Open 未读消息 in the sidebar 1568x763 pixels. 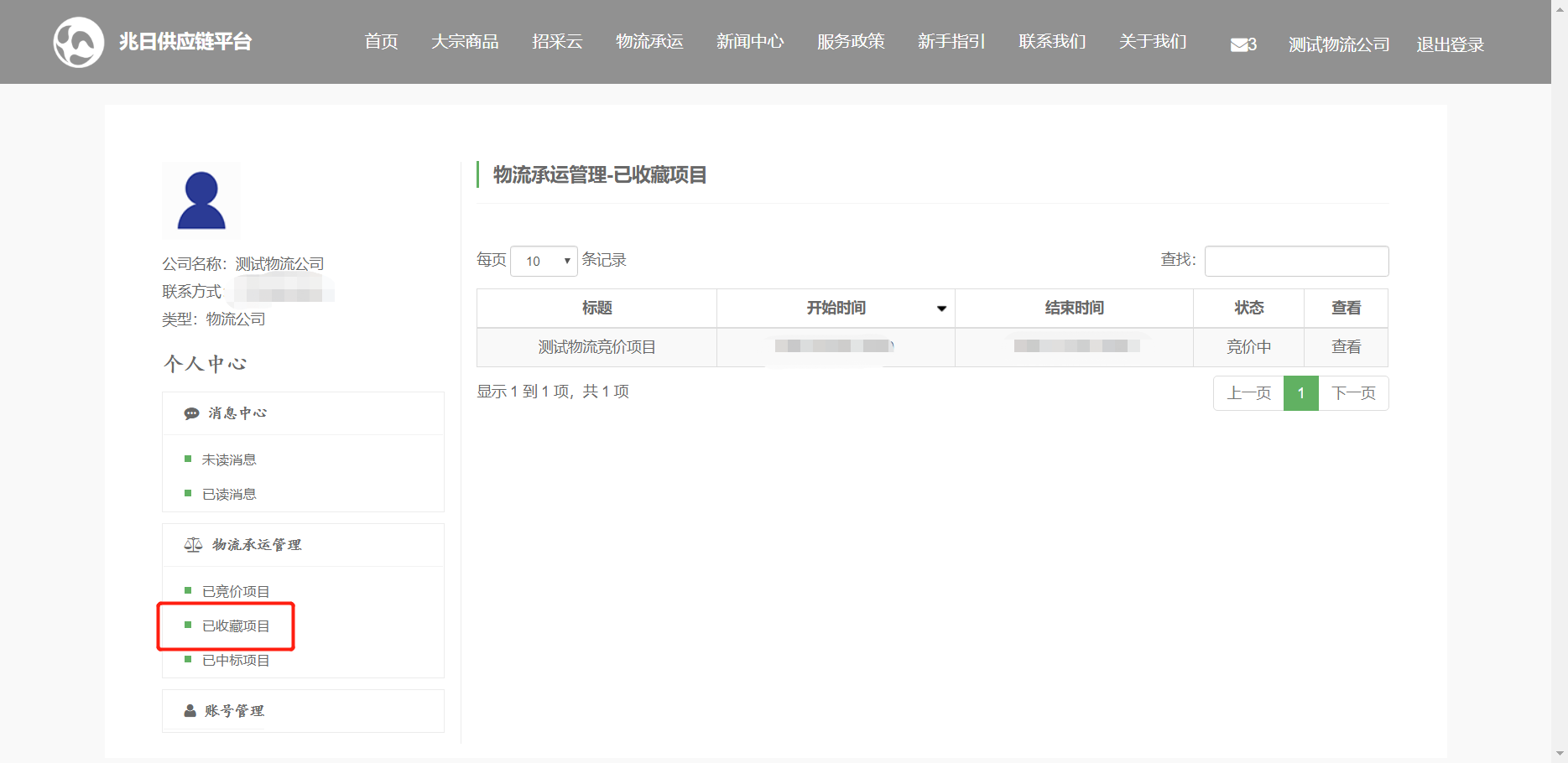[229, 459]
